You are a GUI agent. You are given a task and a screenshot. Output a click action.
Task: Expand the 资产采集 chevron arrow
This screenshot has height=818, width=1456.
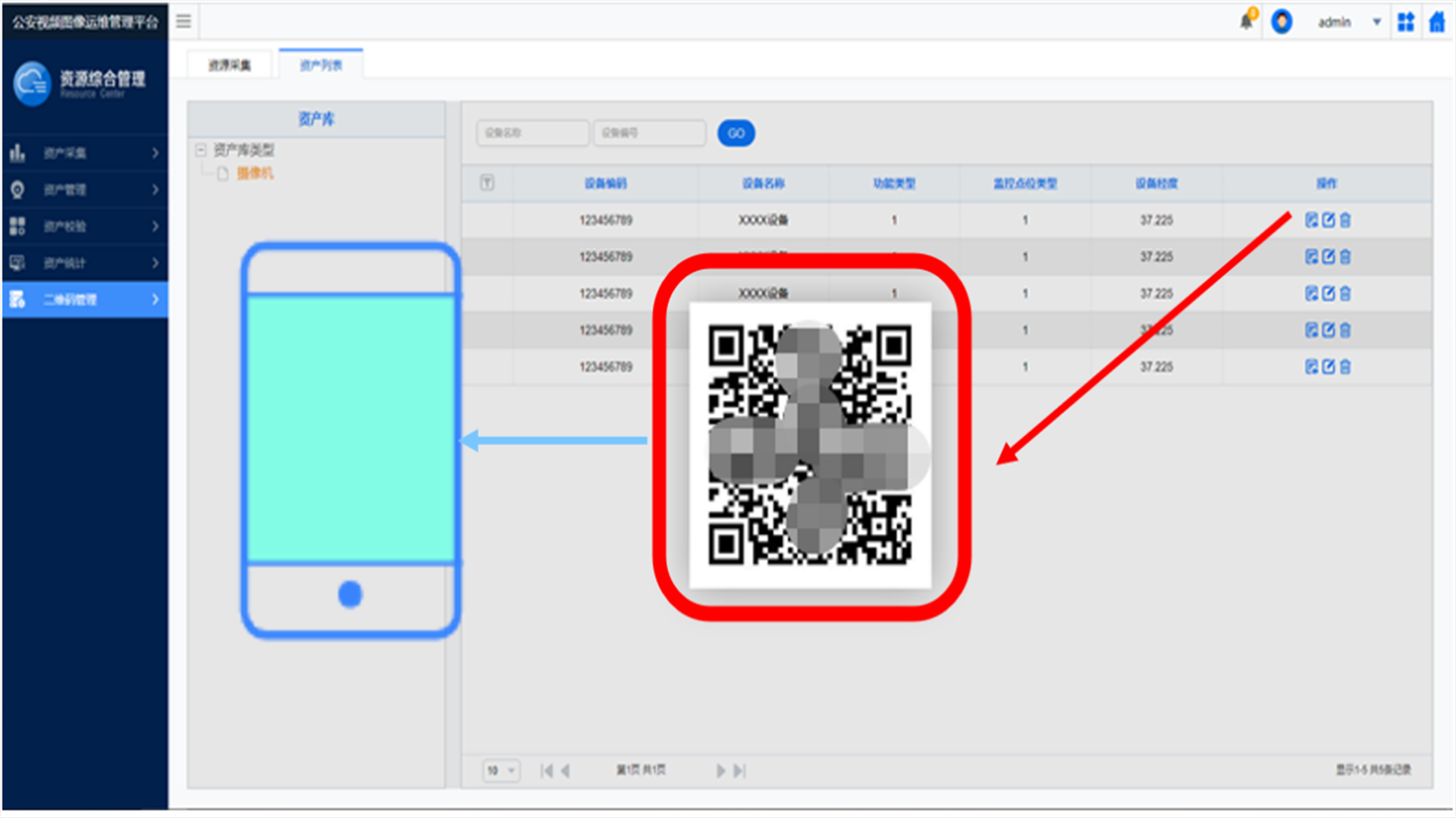coord(155,153)
